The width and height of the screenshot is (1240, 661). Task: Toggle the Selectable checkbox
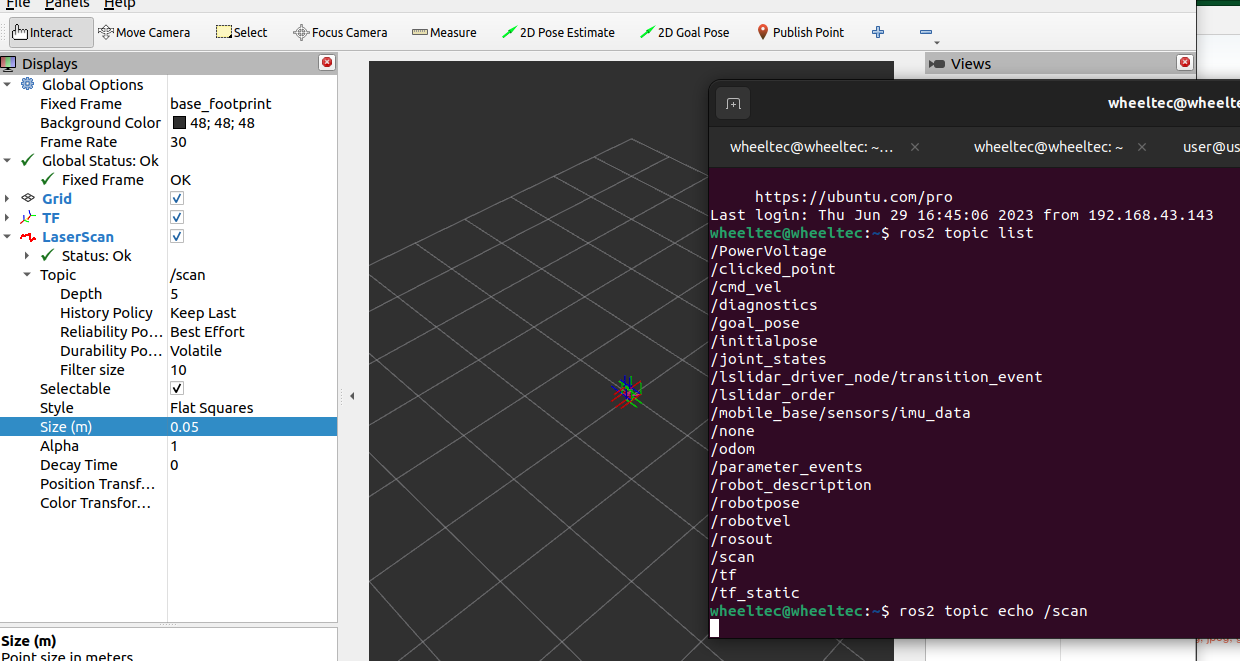tap(177, 388)
